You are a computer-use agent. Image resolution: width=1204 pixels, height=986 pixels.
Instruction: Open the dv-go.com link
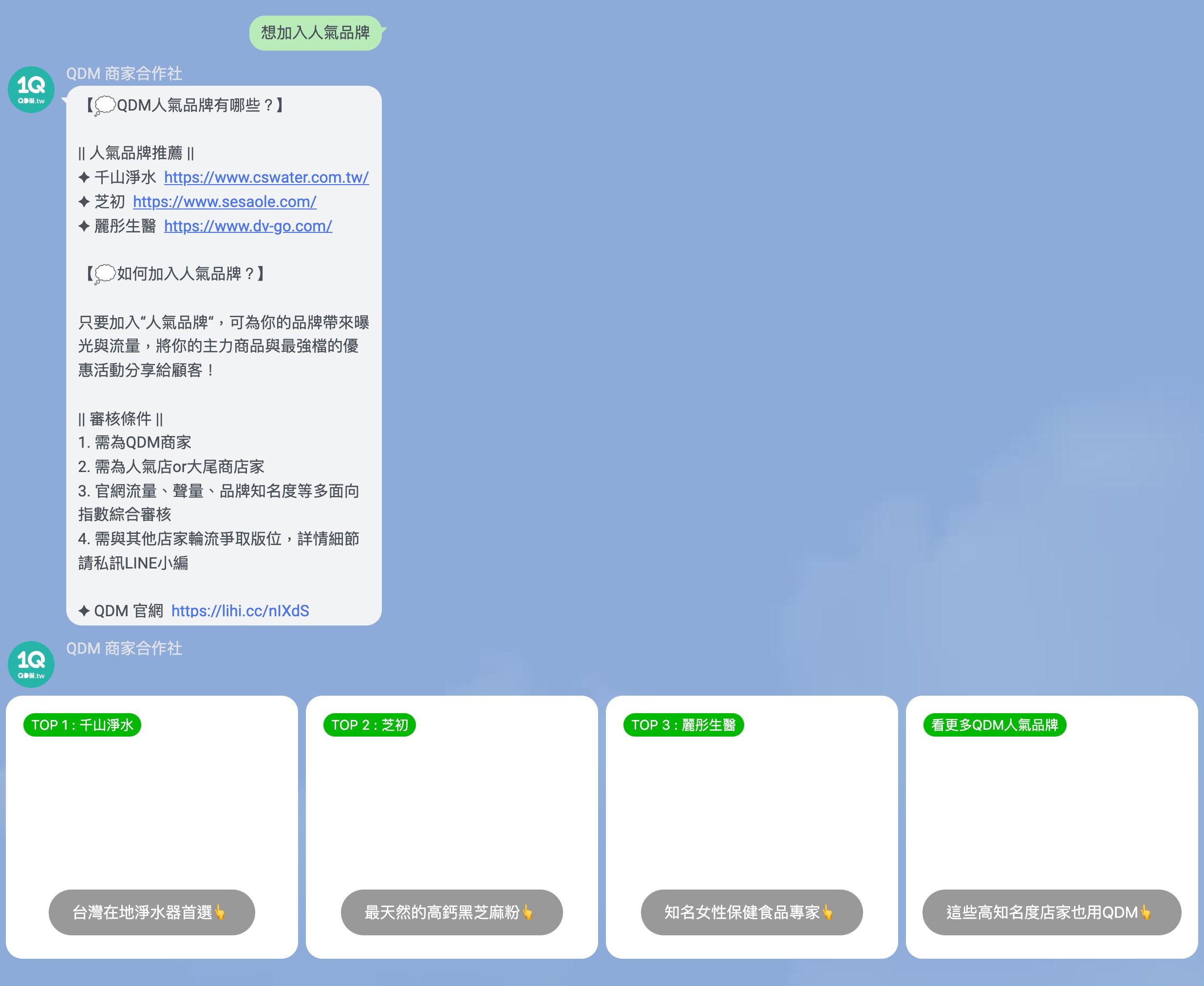[x=248, y=226]
